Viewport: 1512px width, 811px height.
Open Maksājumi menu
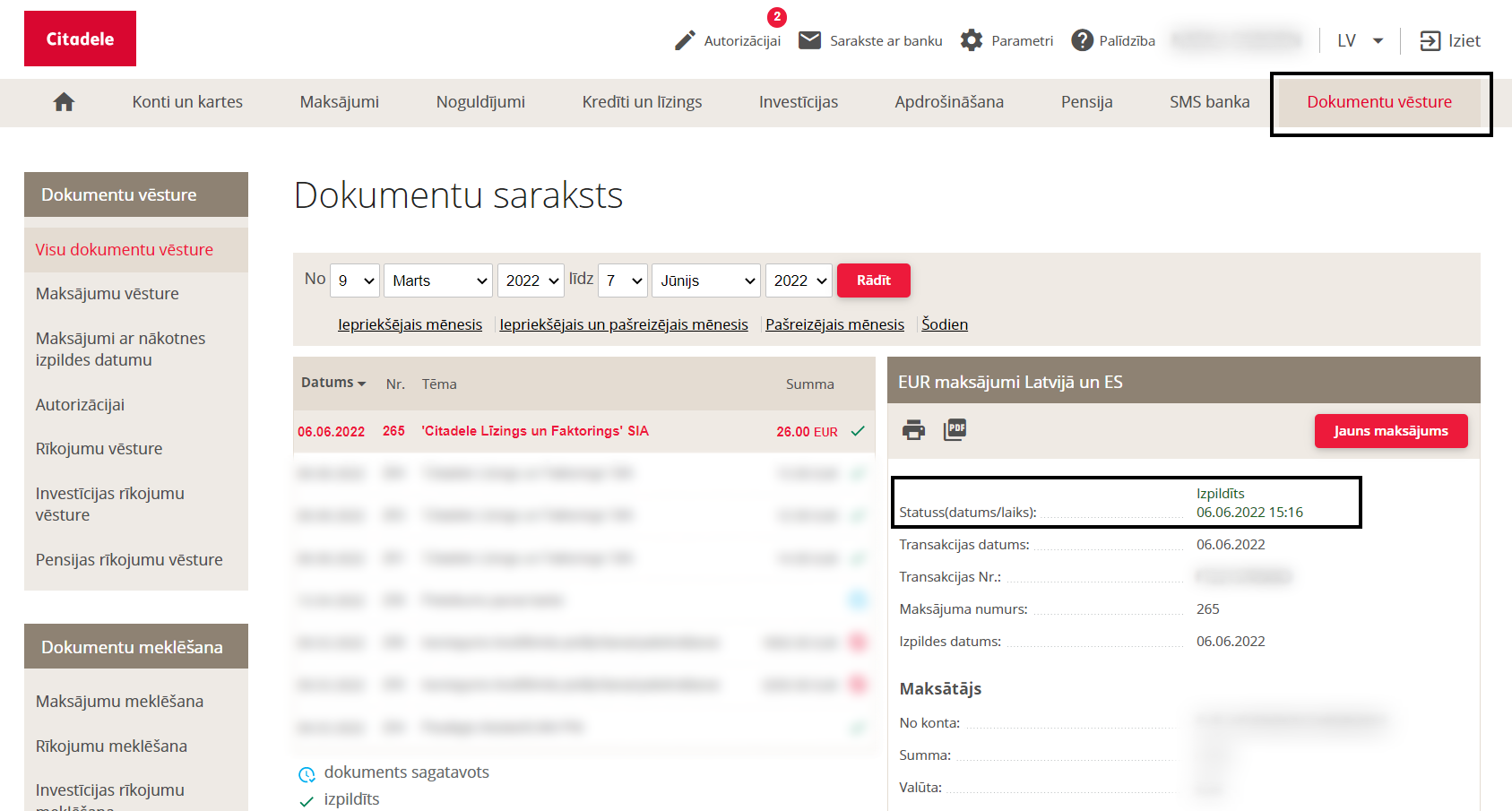click(x=340, y=102)
